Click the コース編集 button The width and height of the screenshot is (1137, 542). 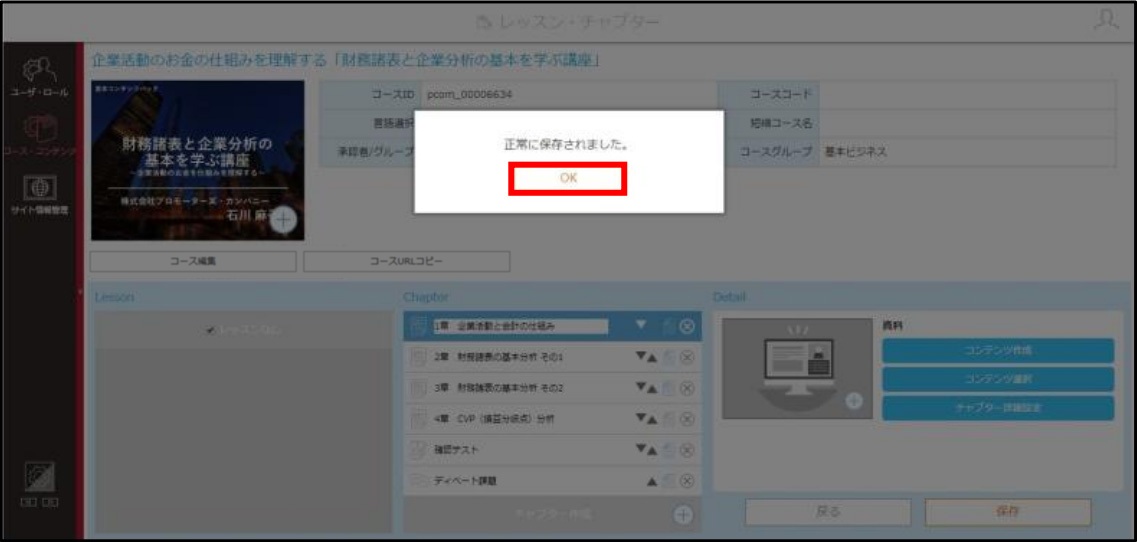coord(193,261)
